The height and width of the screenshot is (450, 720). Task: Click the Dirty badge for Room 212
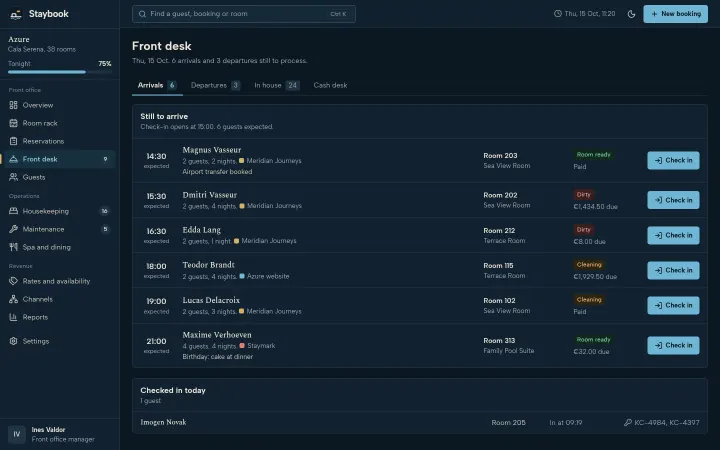(583, 230)
